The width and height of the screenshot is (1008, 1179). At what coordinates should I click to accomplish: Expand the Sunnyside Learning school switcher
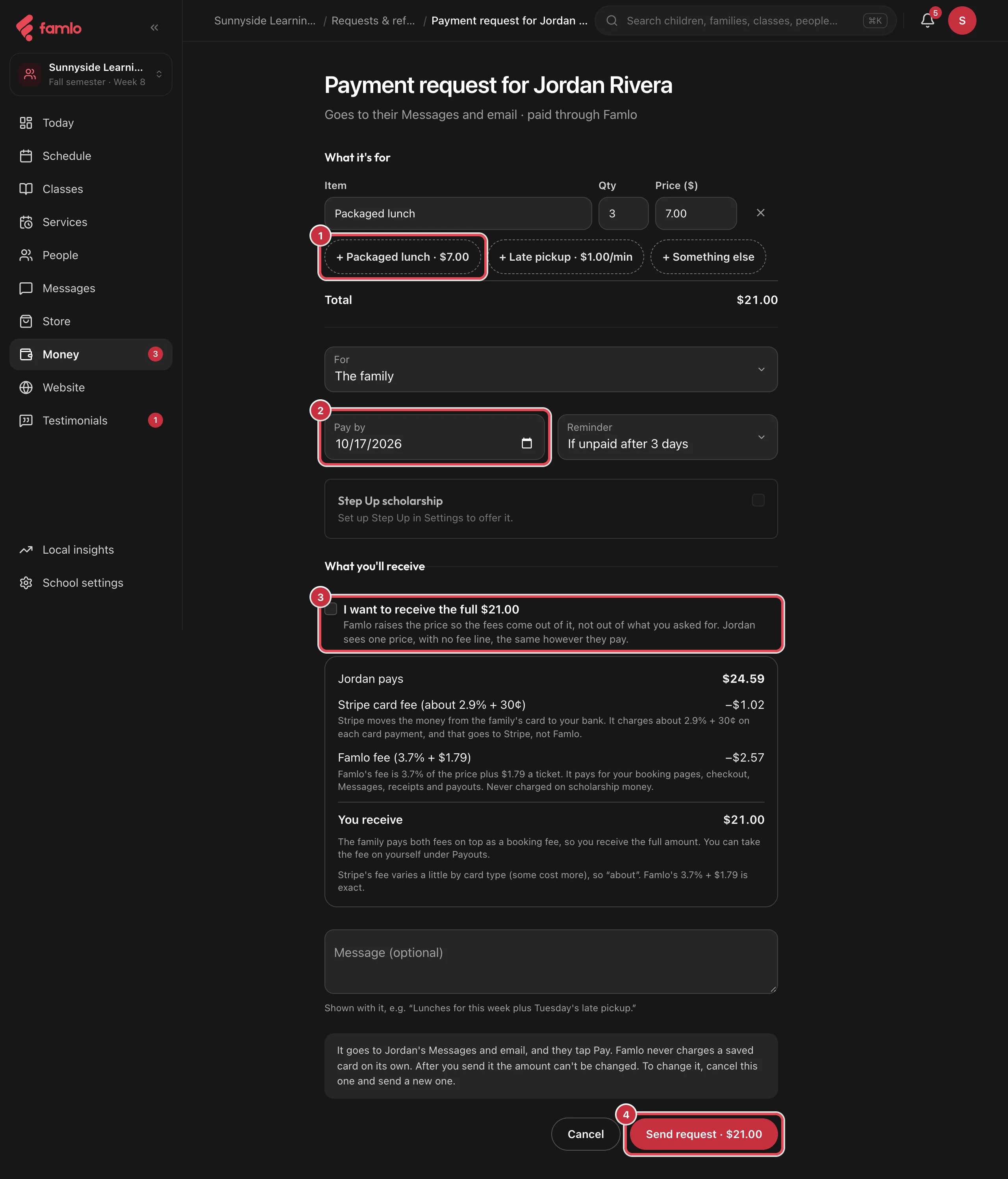pos(91,74)
